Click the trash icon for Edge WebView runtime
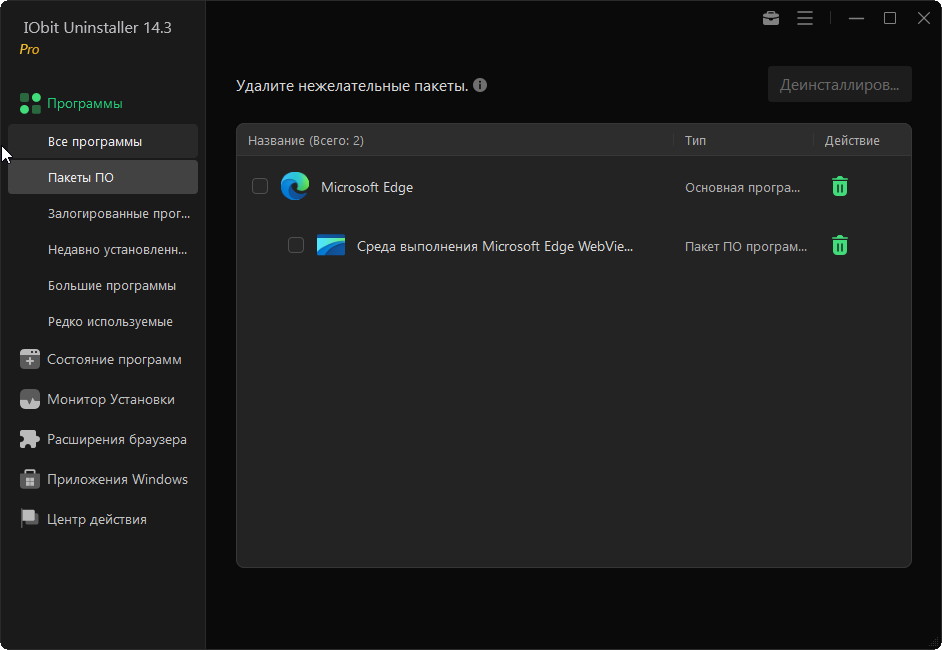This screenshot has width=942, height=650. 840,246
